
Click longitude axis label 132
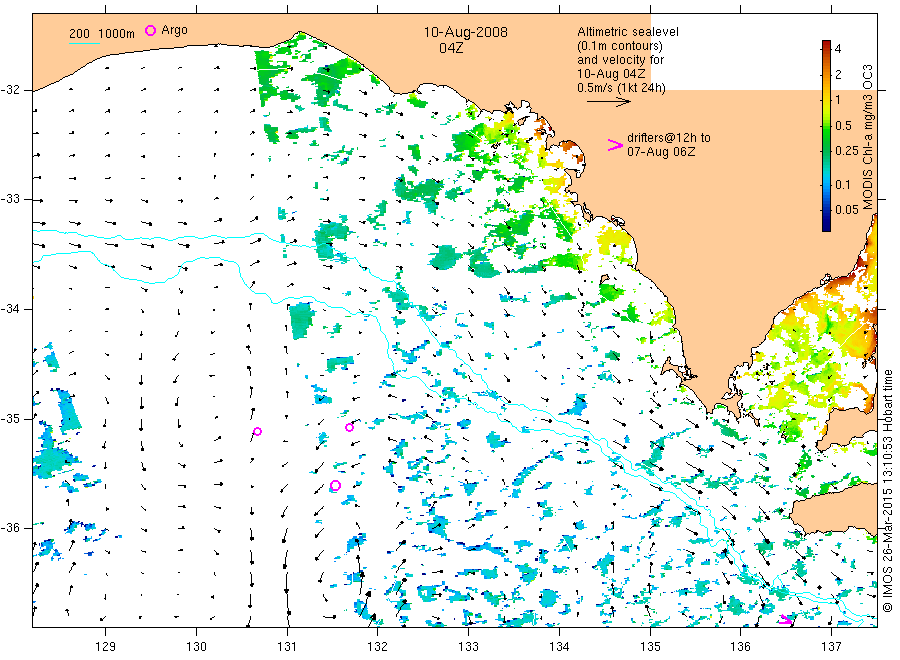(378, 647)
